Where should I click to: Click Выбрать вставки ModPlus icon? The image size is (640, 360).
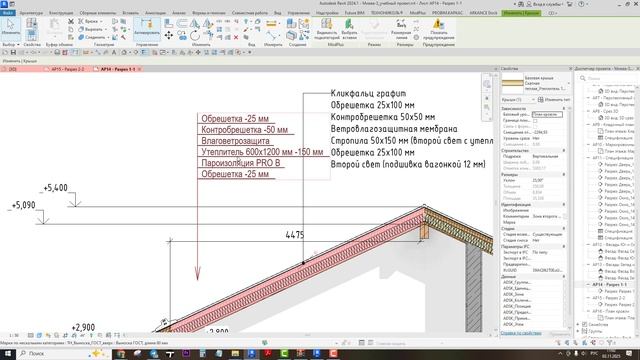point(349,29)
